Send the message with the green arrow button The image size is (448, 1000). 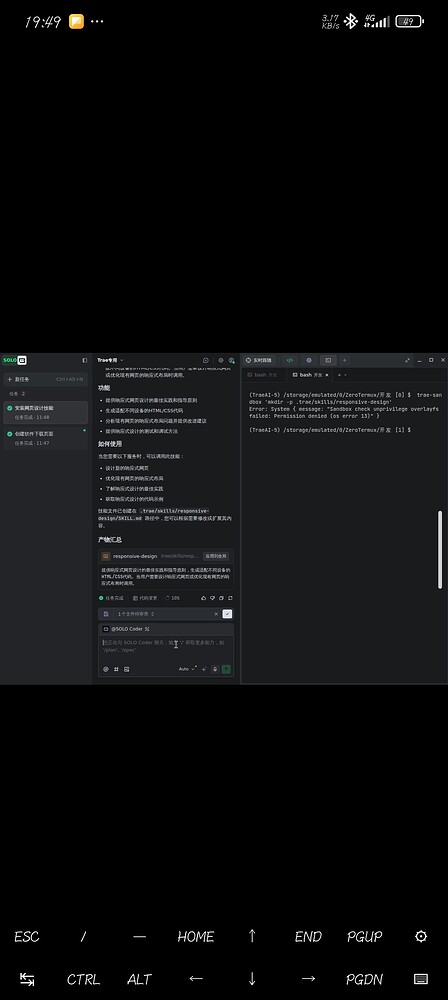[227, 669]
